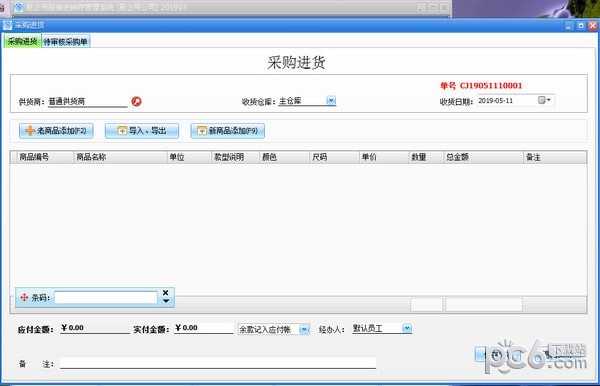This screenshot has height=386, width=600.
Task: Click the red move handle beside 条码
Action: click(24, 297)
